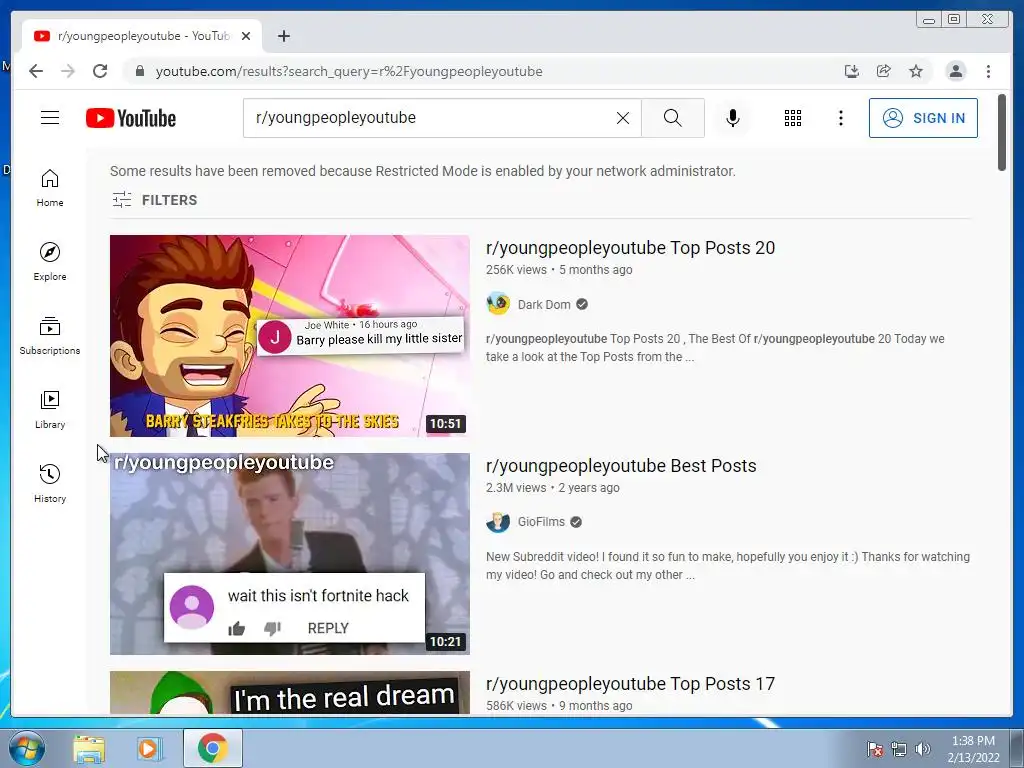The image size is (1024, 768).
Task: Open Windows Explorer from the taskbar
Action: 89,748
